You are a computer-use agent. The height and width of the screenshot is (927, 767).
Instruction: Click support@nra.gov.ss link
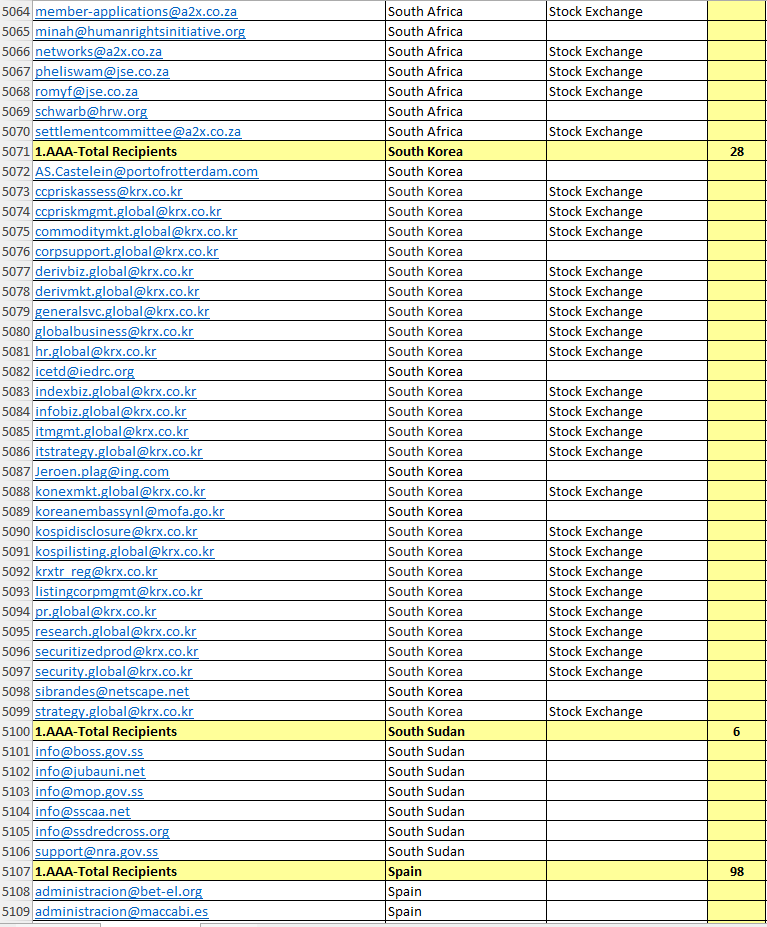(x=97, y=852)
